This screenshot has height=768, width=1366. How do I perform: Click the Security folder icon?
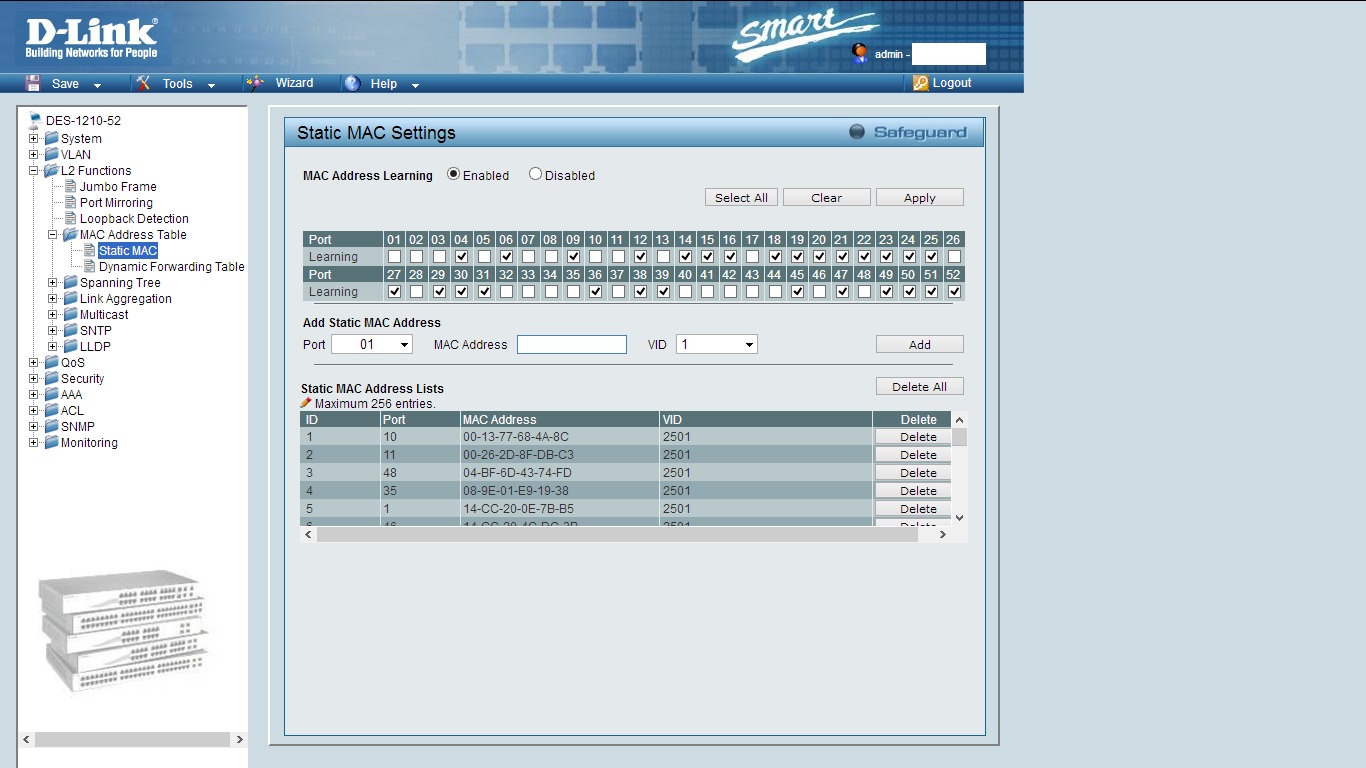click(x=51, y=379)
